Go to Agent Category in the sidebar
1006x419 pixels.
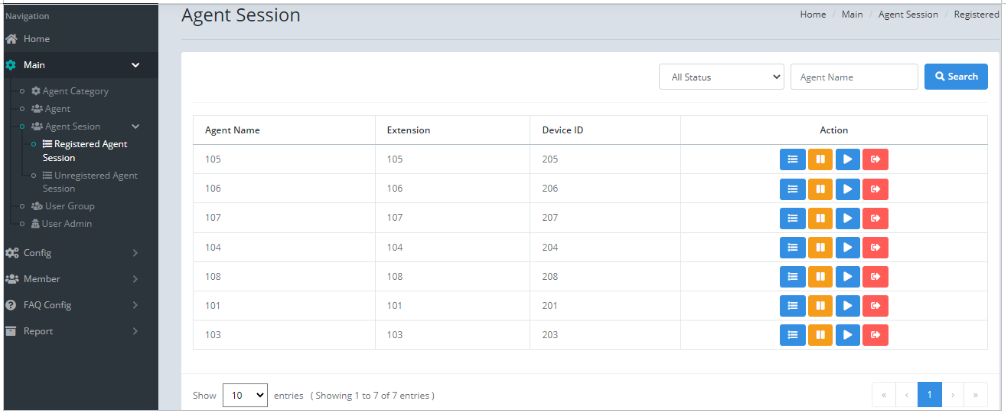click(75, 91)
